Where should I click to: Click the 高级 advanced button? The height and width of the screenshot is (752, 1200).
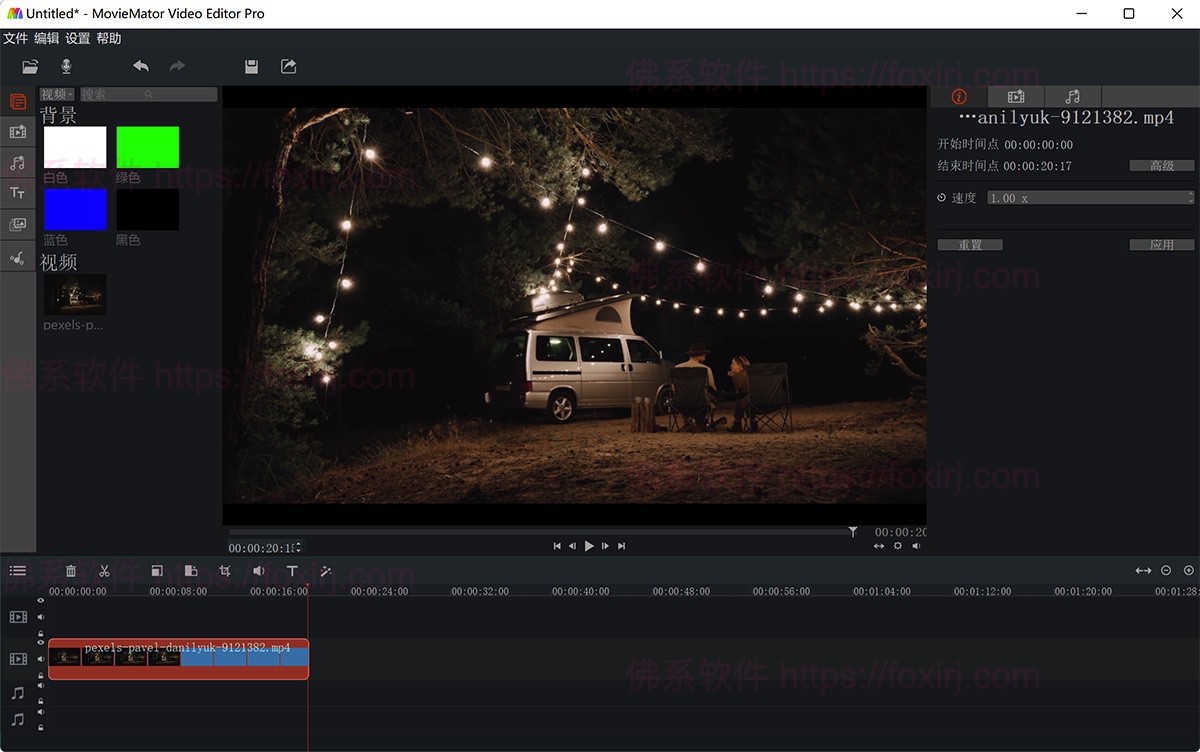click(1161, 166)
